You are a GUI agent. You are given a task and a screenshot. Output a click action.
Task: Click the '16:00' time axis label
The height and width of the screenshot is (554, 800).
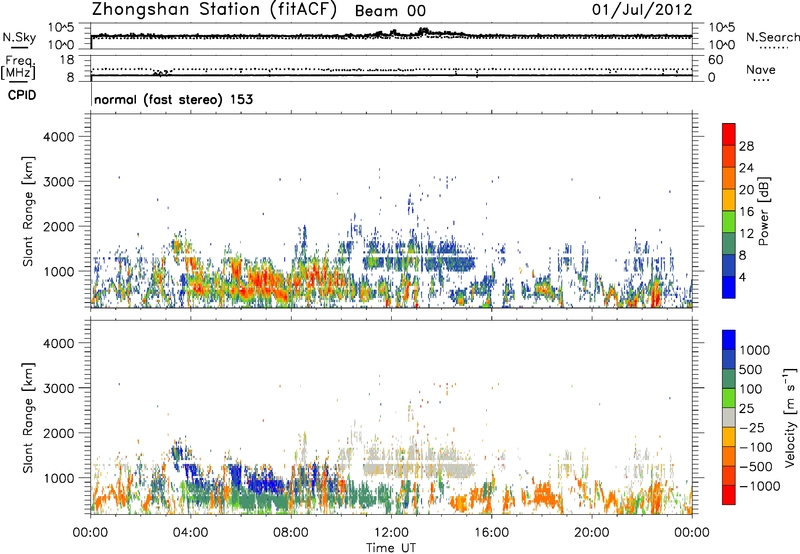point(492,533)
